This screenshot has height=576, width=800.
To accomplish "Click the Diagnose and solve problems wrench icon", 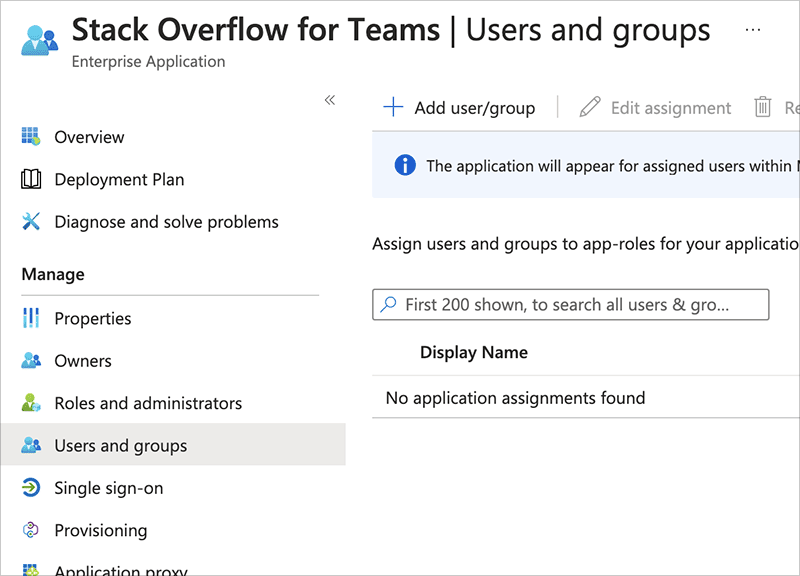I will (31, 222).
